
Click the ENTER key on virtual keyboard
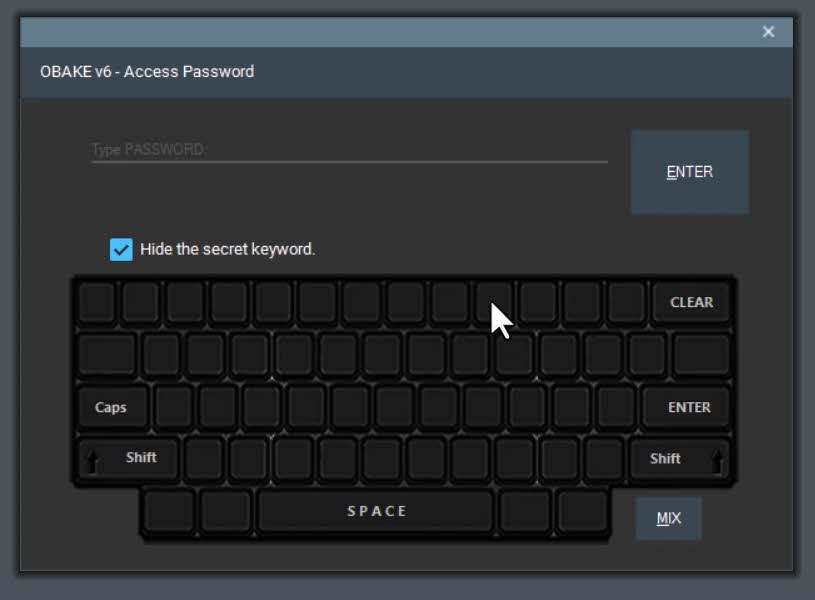pyautogui.click(x=687, y=407)
